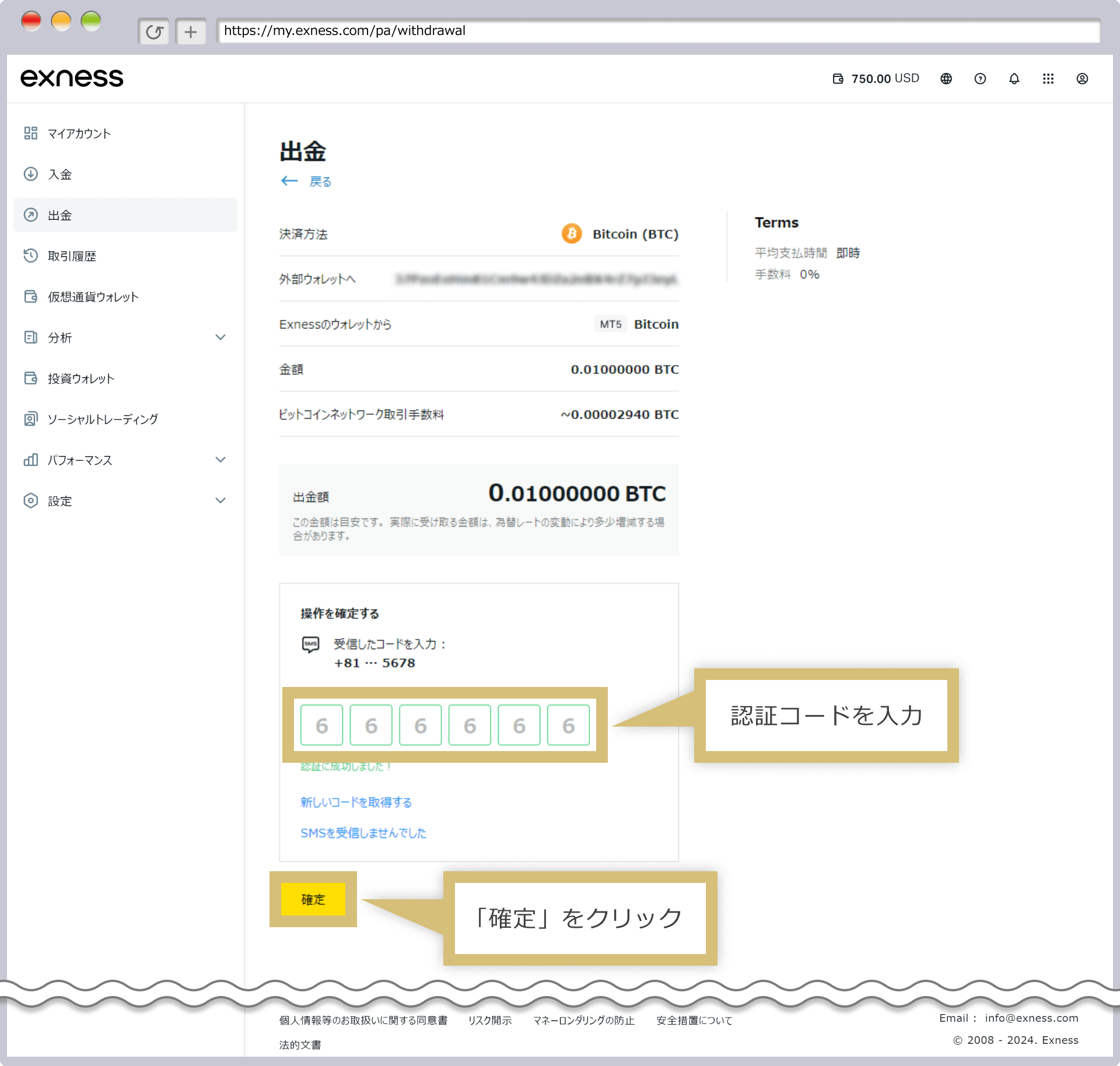
Task: Click the fourth verification code digit box
Action: tap(470, 725)
